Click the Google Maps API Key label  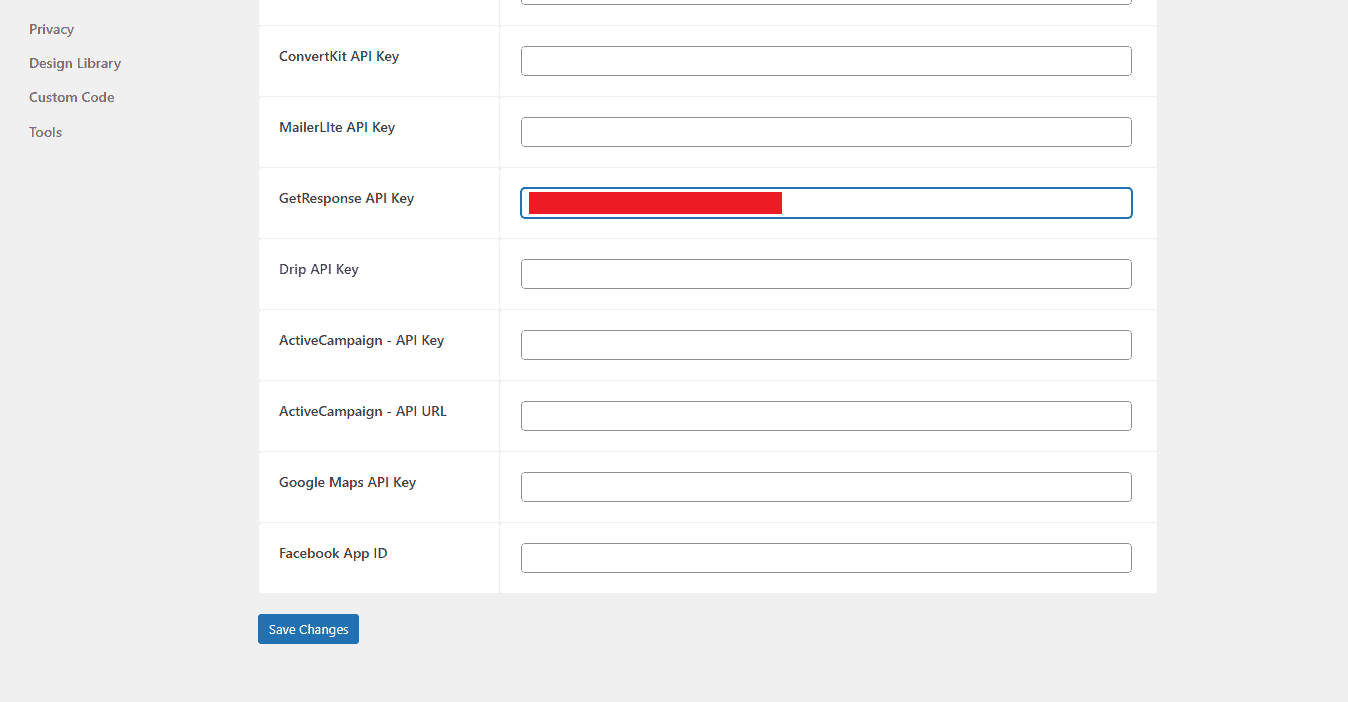click(347, 482)
